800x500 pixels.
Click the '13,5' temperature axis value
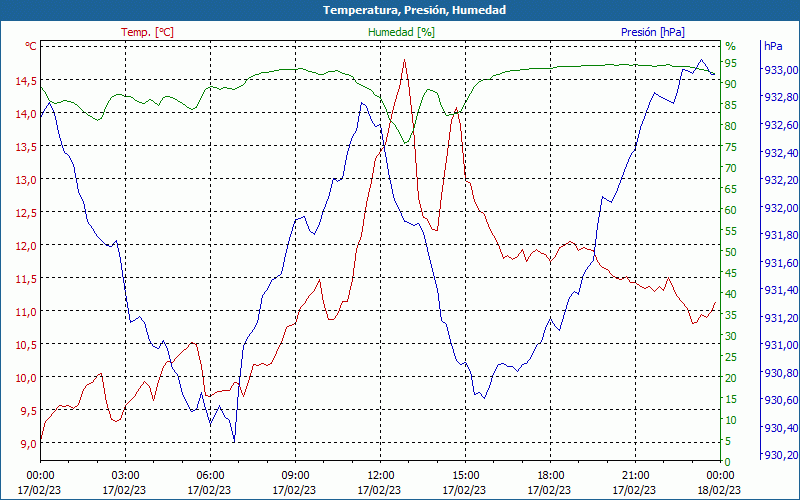[x=26, y=147]
